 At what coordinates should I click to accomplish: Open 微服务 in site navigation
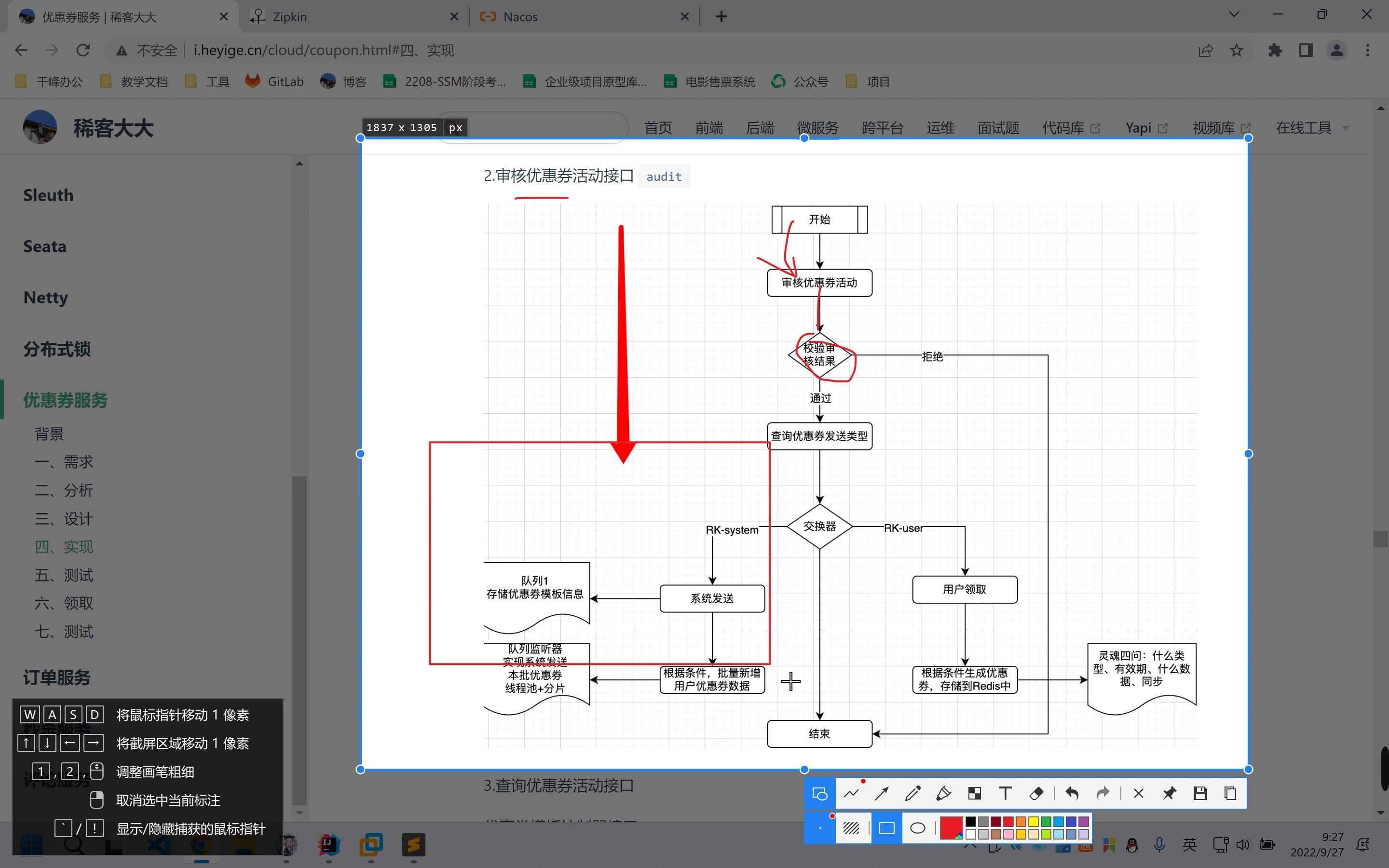(x=817, y=127)
